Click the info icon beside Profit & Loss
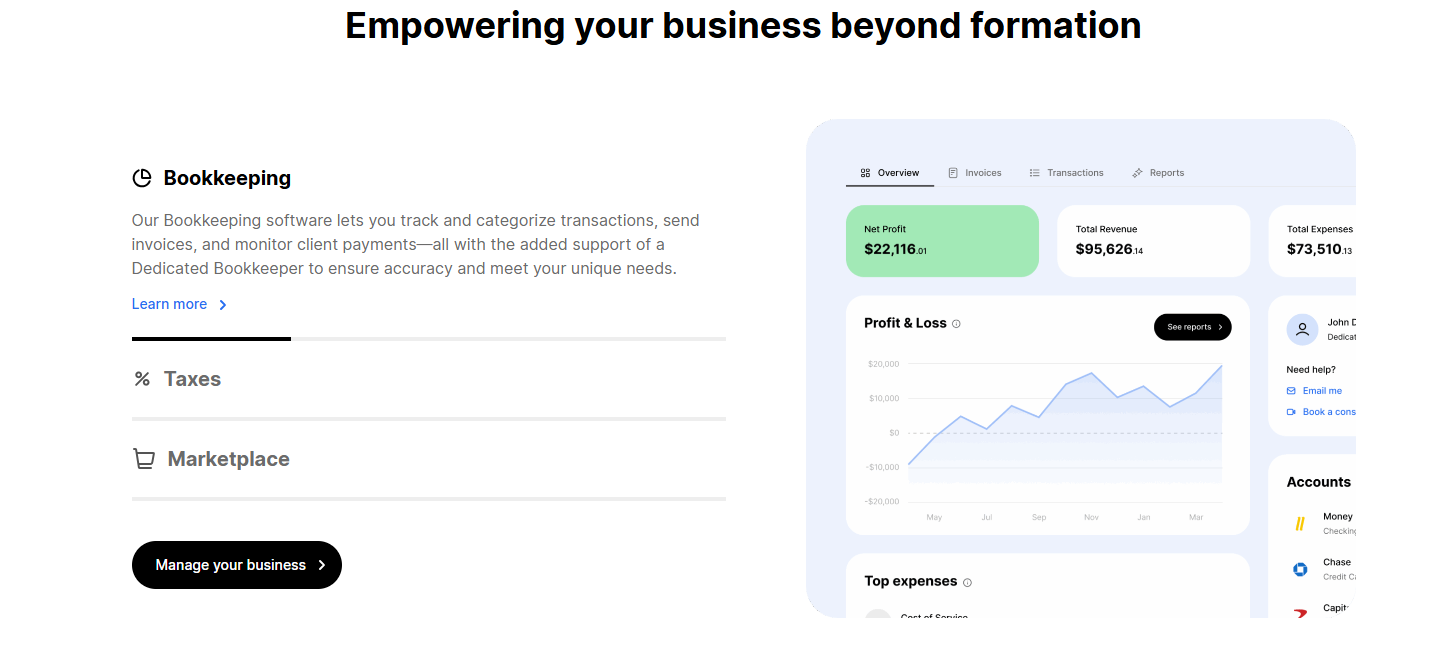Image resolution: width=1438 pixels, height=647 pixels. (956, 324)
